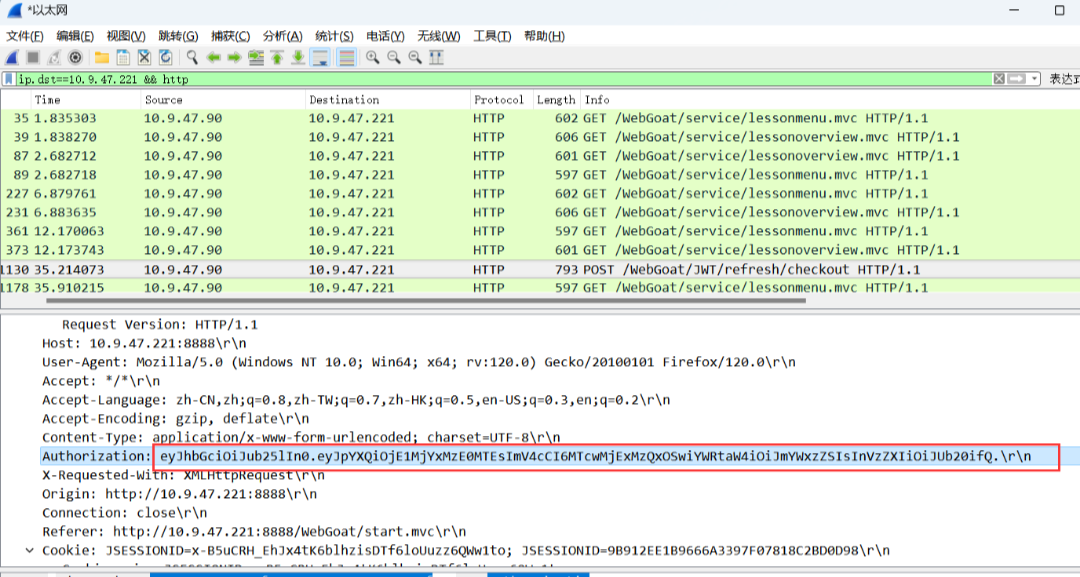Click the packet list horizontal scrollbar

point(426,300)
